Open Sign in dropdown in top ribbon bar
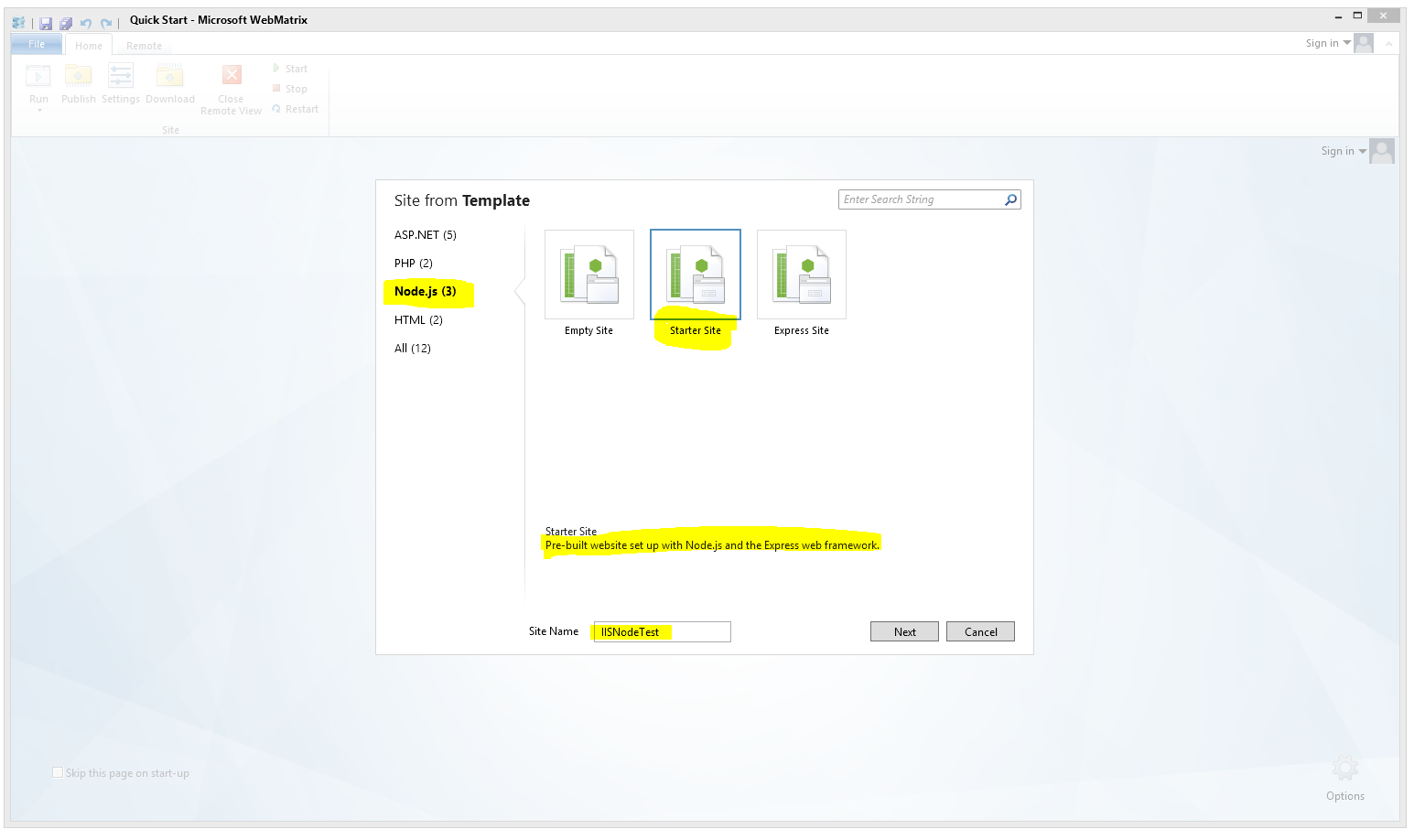Image resolution: width=1414 pixels, height=840 pixels. point(1328,43)
